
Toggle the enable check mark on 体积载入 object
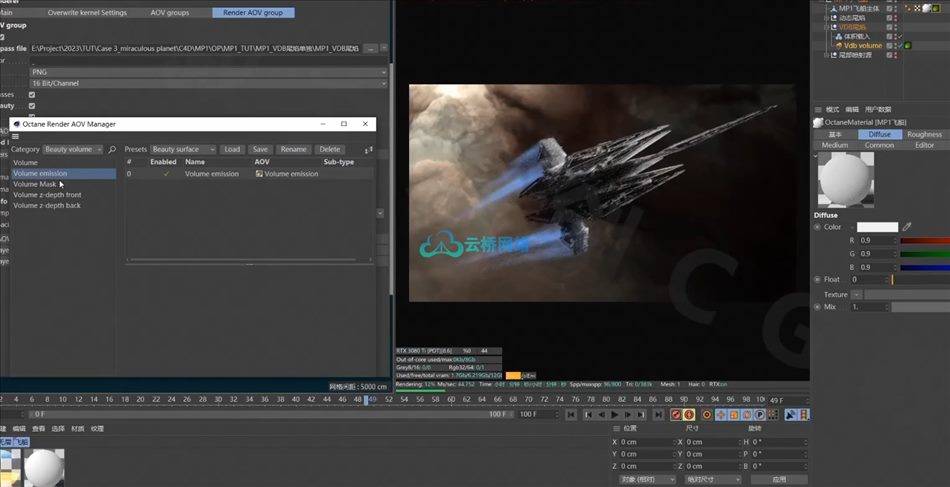click(x=900, y=36)
